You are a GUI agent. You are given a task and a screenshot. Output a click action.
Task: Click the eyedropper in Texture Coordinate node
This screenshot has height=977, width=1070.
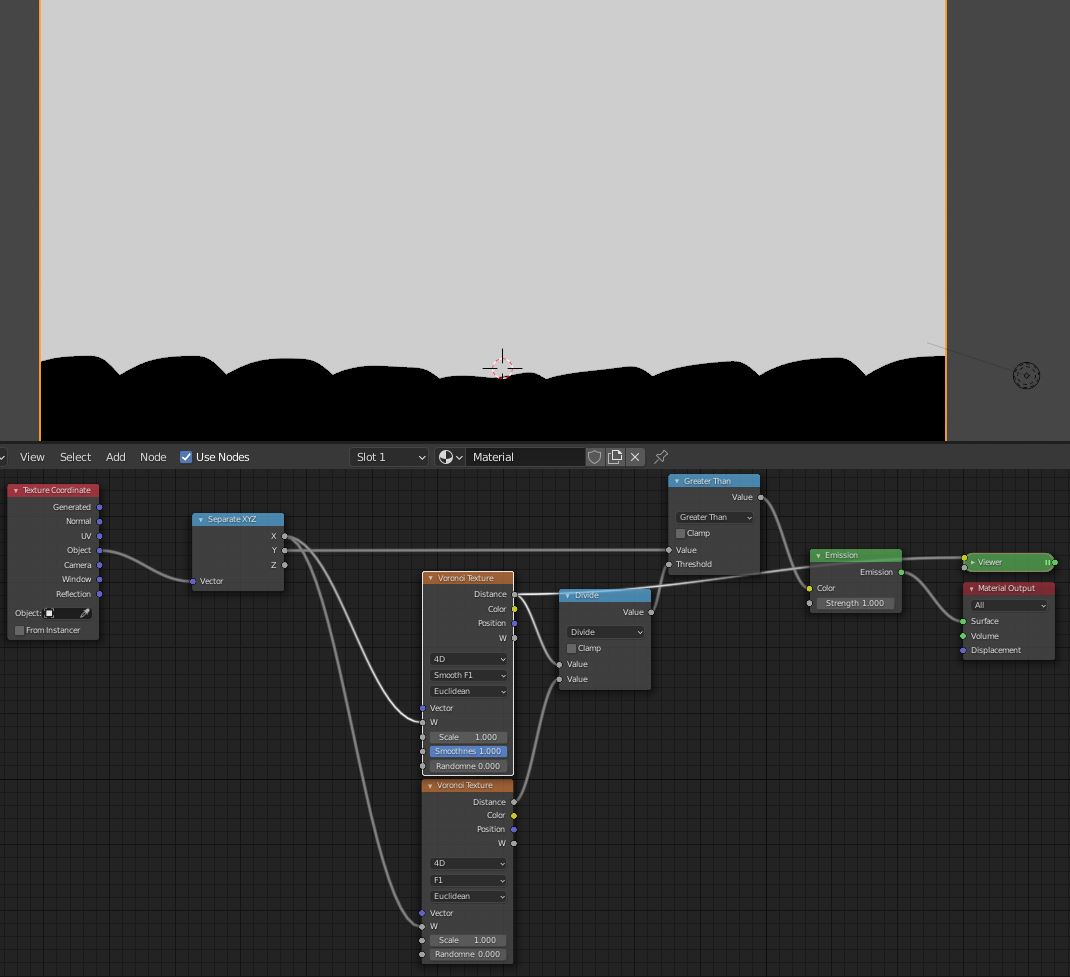(85, 613)
